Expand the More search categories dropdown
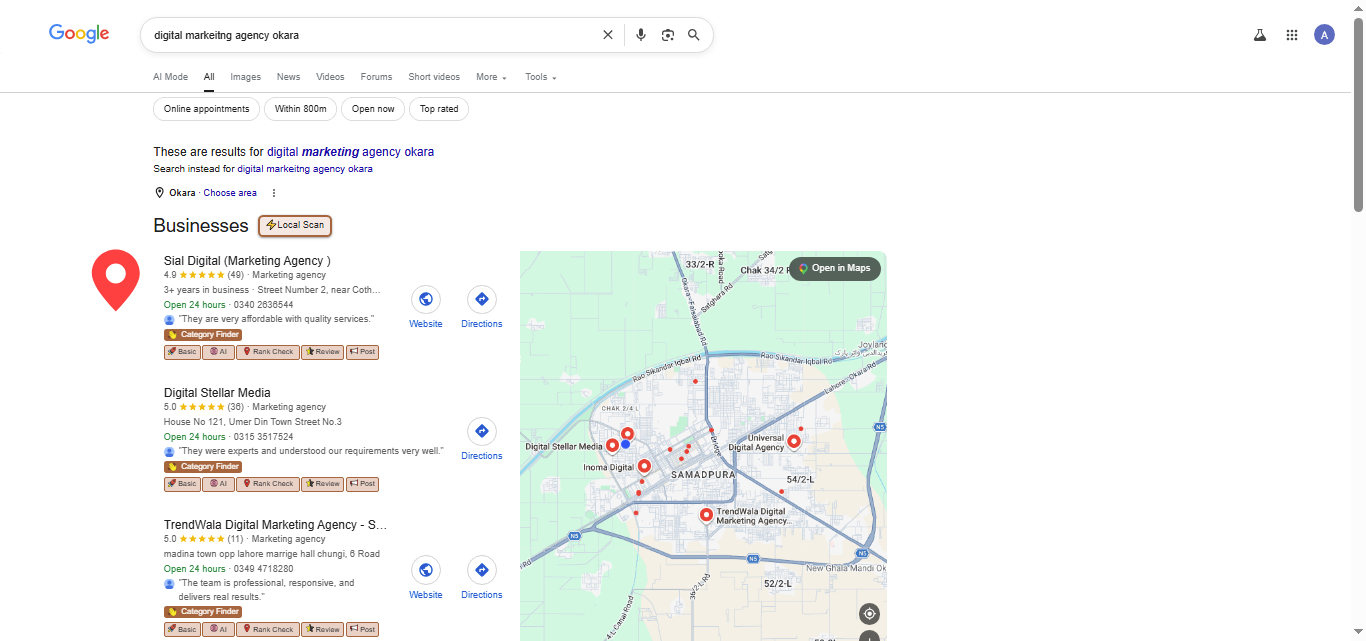The width and height of the screenshot is (1366, 641). click(491, 77)
